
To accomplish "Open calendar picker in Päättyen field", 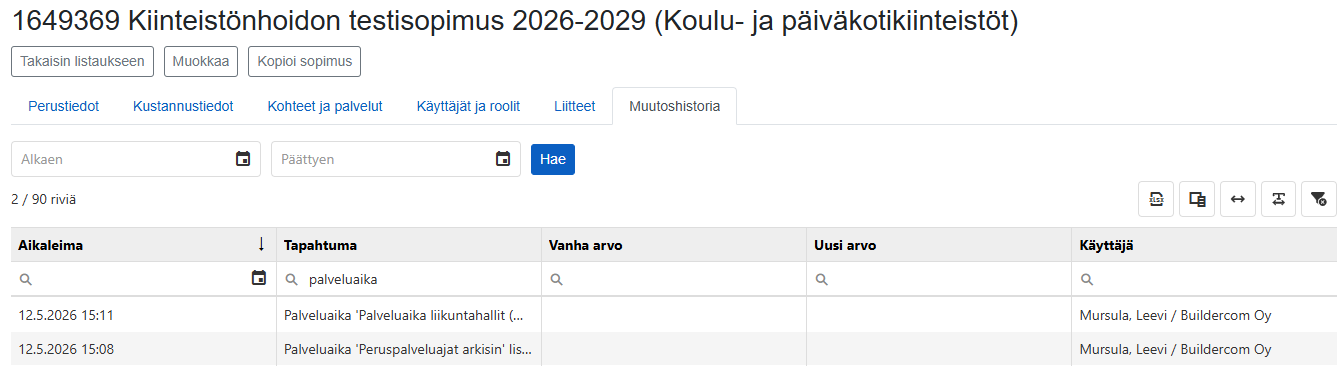I will pyautogui.click(x=503, y=159).
